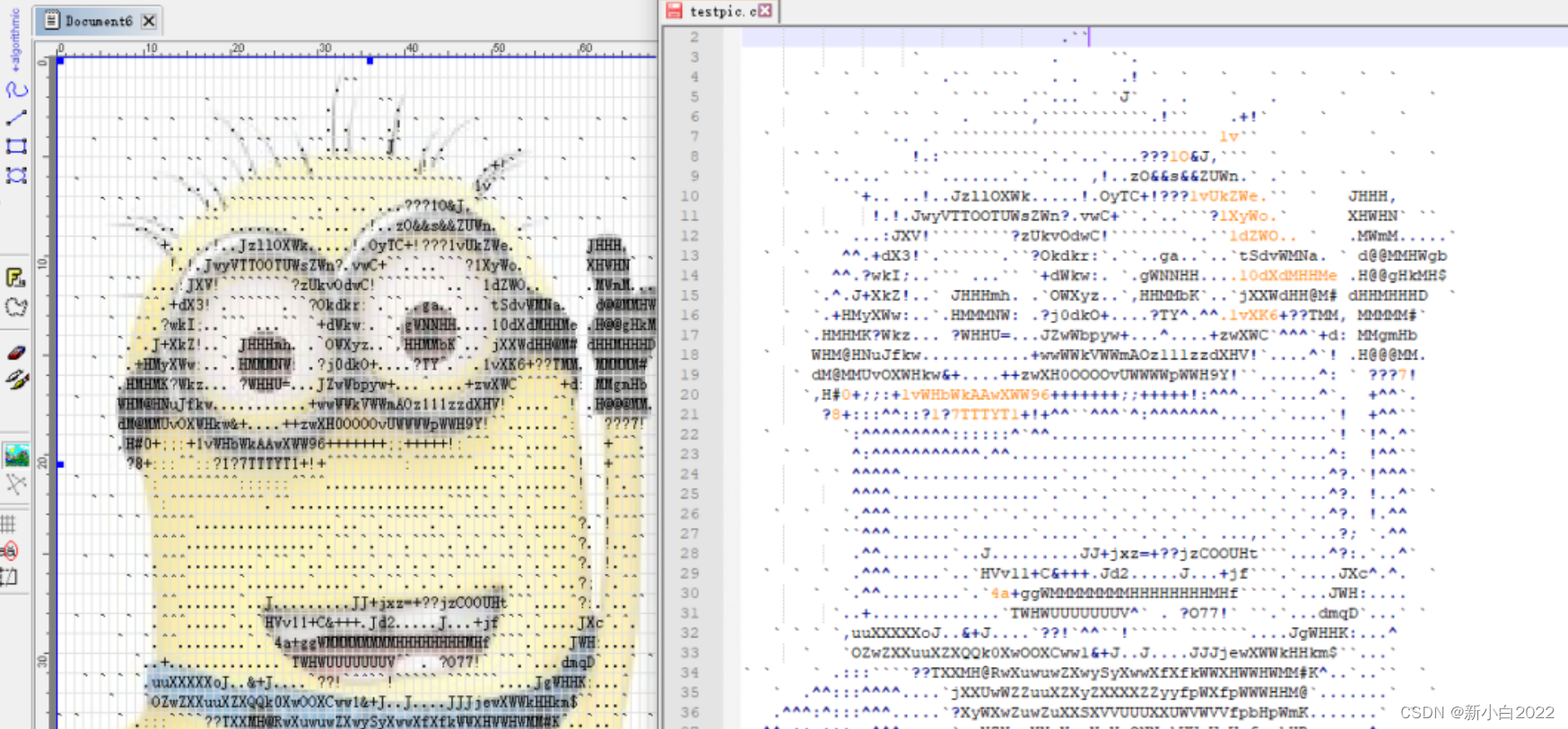Click the insert picture landscape icon

pos(16,455)
